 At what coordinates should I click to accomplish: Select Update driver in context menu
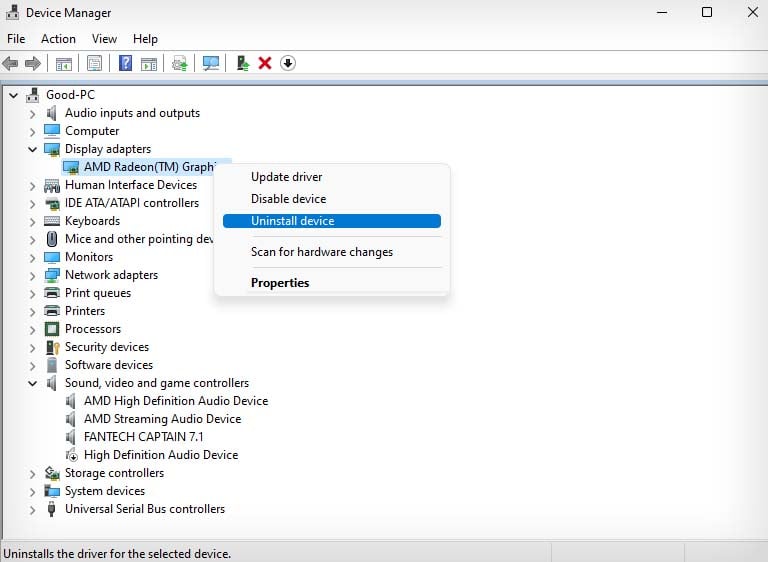tap(286, 177)
